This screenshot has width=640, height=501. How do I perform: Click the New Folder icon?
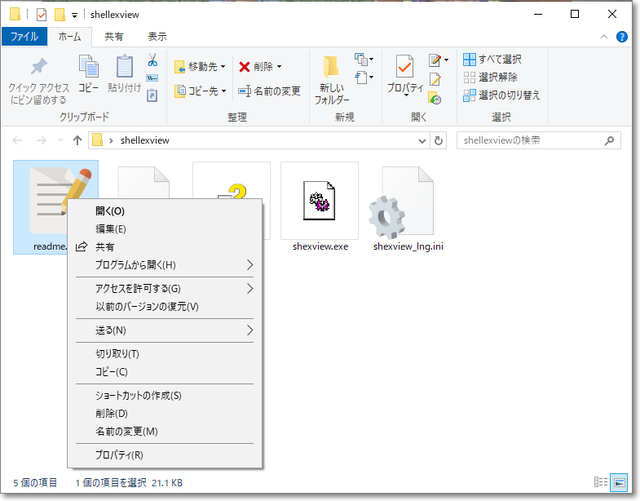(x=332, y=68)
